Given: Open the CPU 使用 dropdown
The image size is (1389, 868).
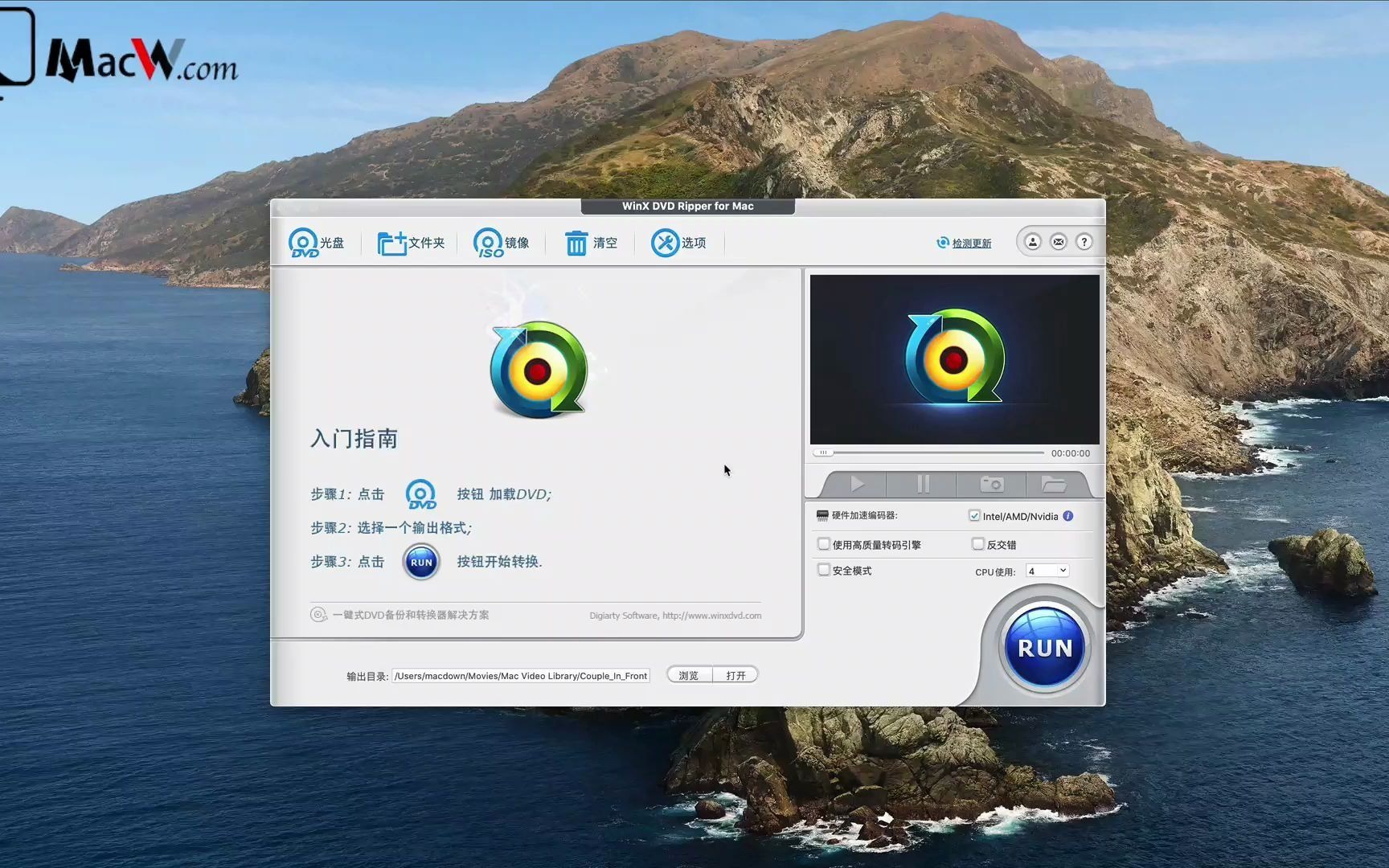Looking at the screenshot, I should 1046,570.
